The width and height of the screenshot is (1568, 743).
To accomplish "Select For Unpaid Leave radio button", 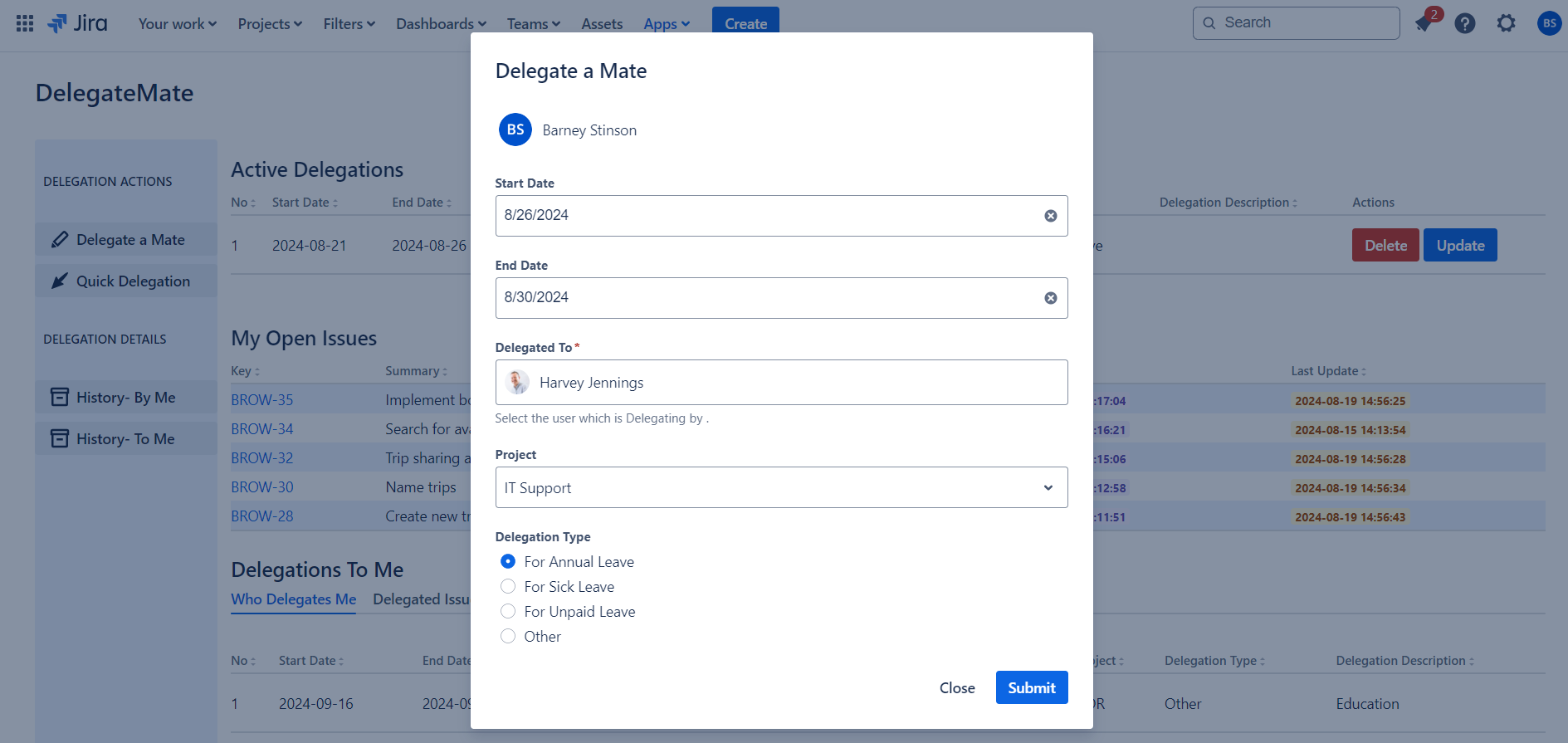I will pyautogui.click(x=508, y=612).
